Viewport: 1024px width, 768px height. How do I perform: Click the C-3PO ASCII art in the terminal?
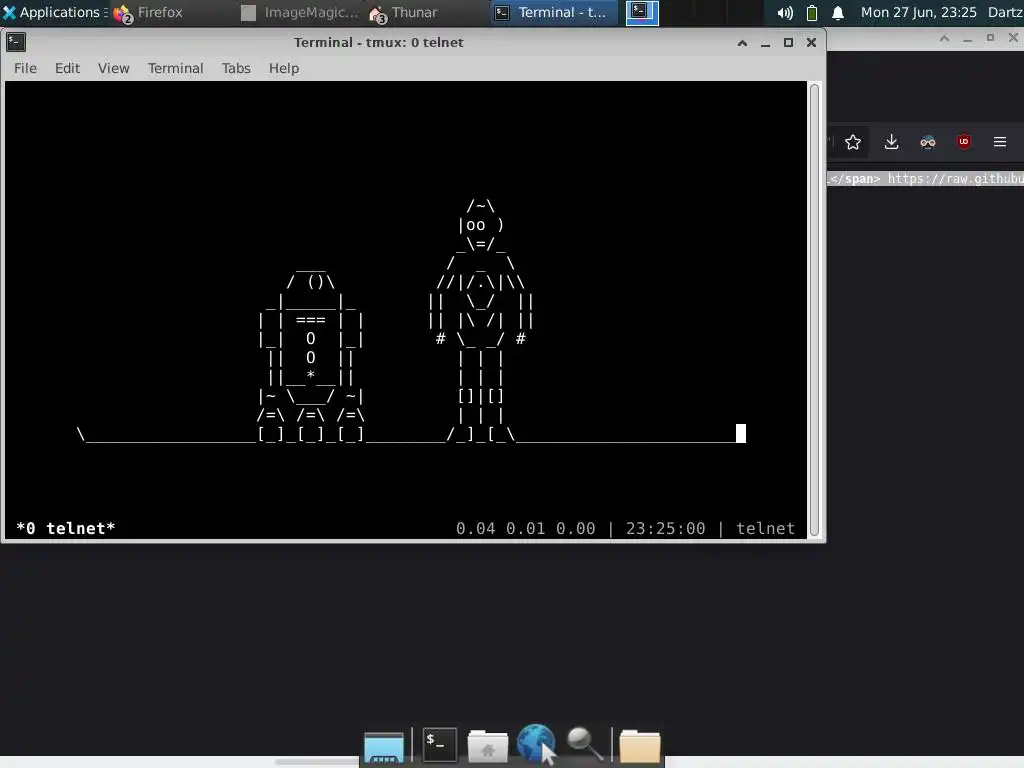[x=481, y=320]
